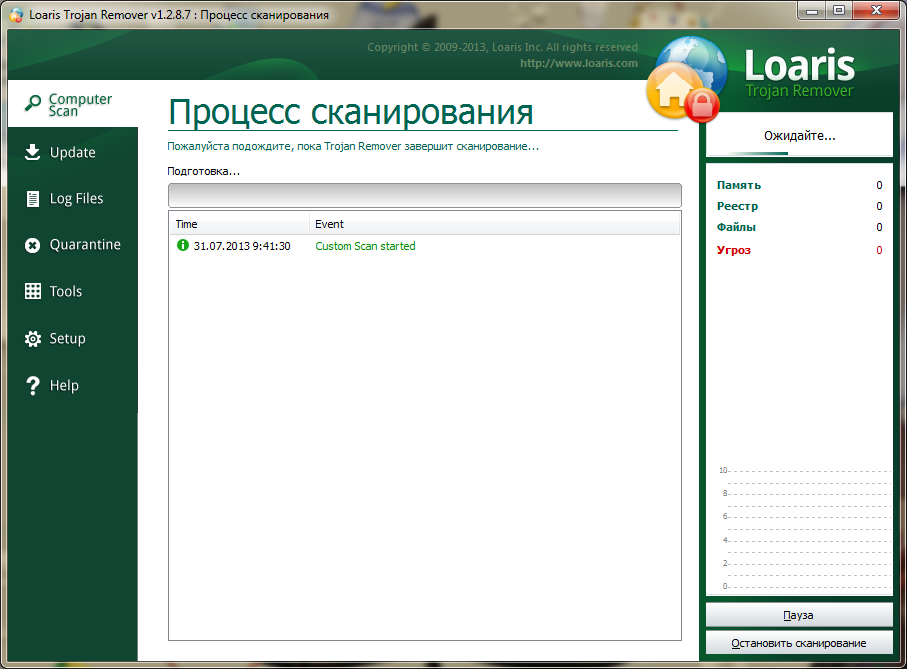Click the threat activity graph
This screenshot has height=669, width=907.
[804, 528]
